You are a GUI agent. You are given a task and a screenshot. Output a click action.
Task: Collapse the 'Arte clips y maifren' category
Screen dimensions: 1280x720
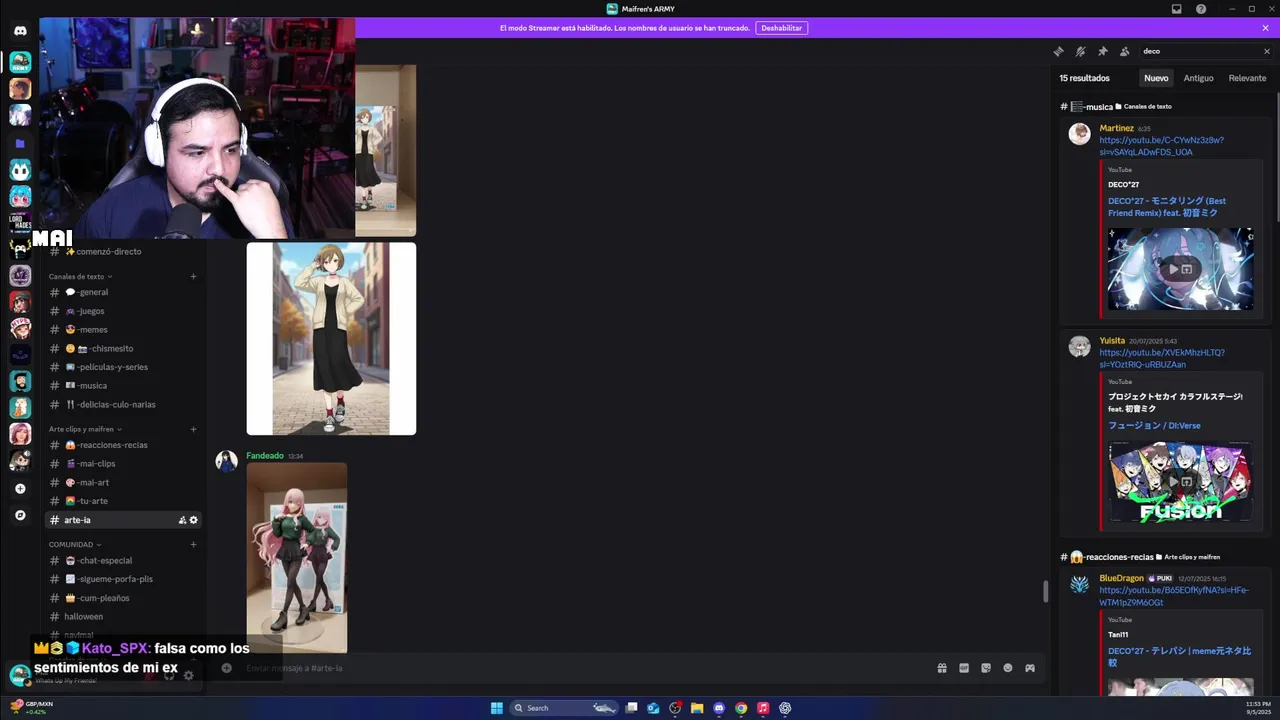[x=85, y=429]
